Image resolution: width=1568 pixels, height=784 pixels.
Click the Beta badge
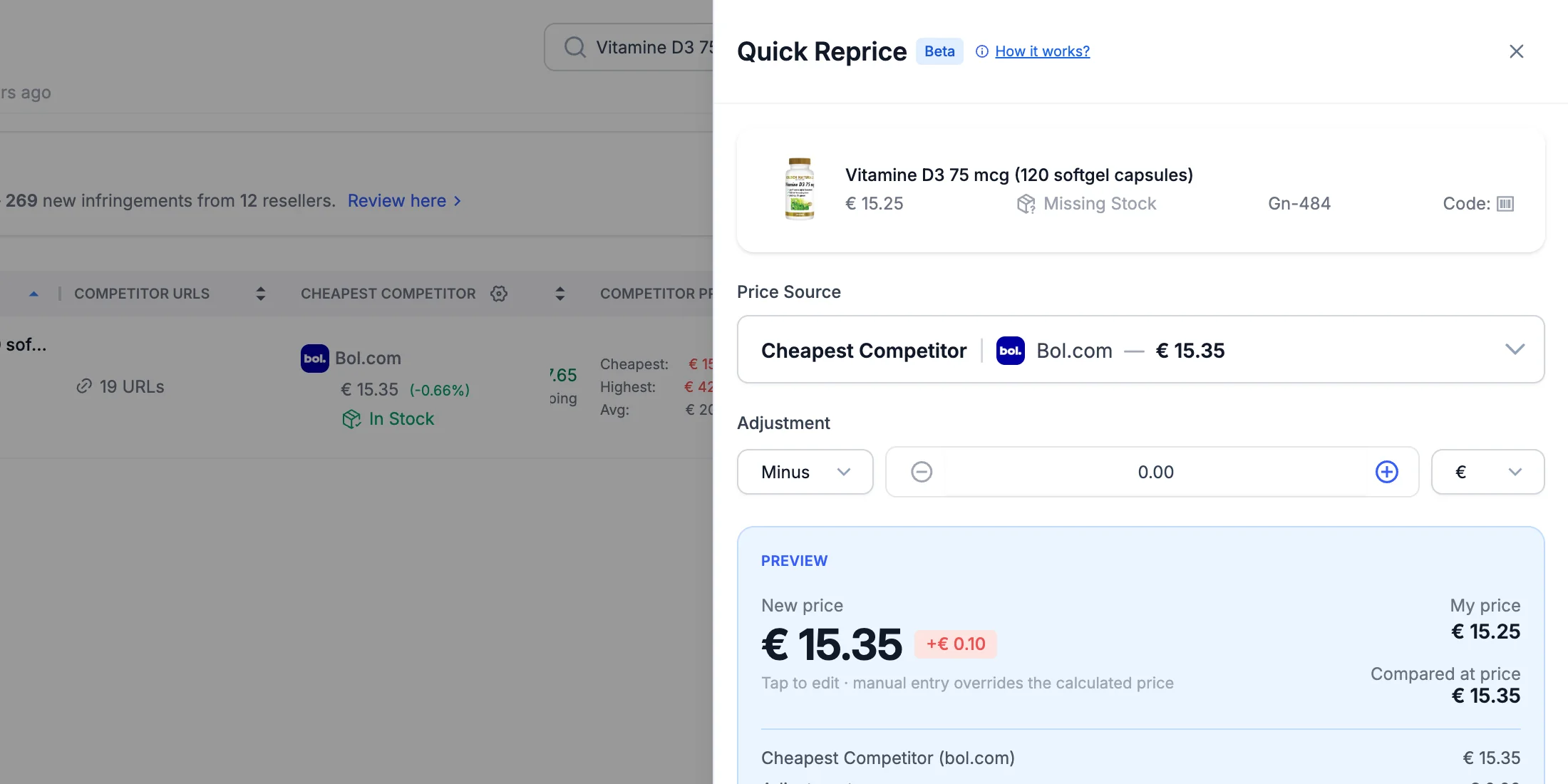[939, 51]
